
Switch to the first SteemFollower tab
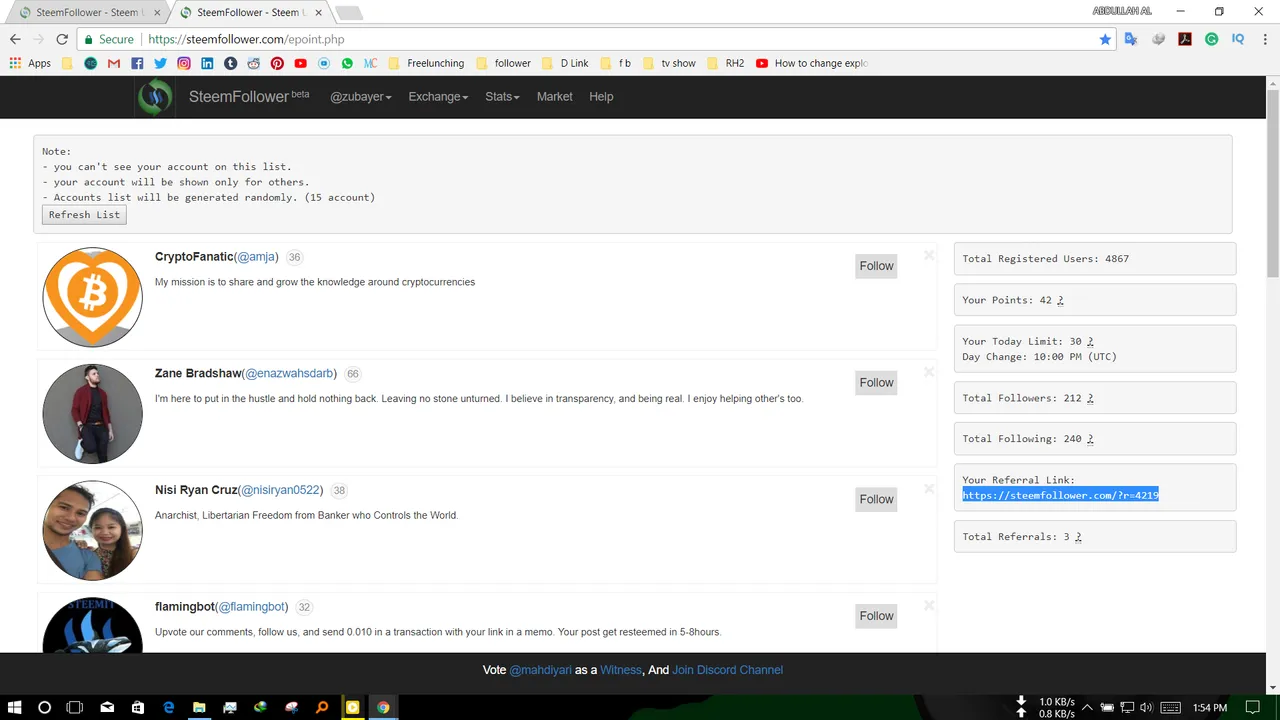click(87, 12)
